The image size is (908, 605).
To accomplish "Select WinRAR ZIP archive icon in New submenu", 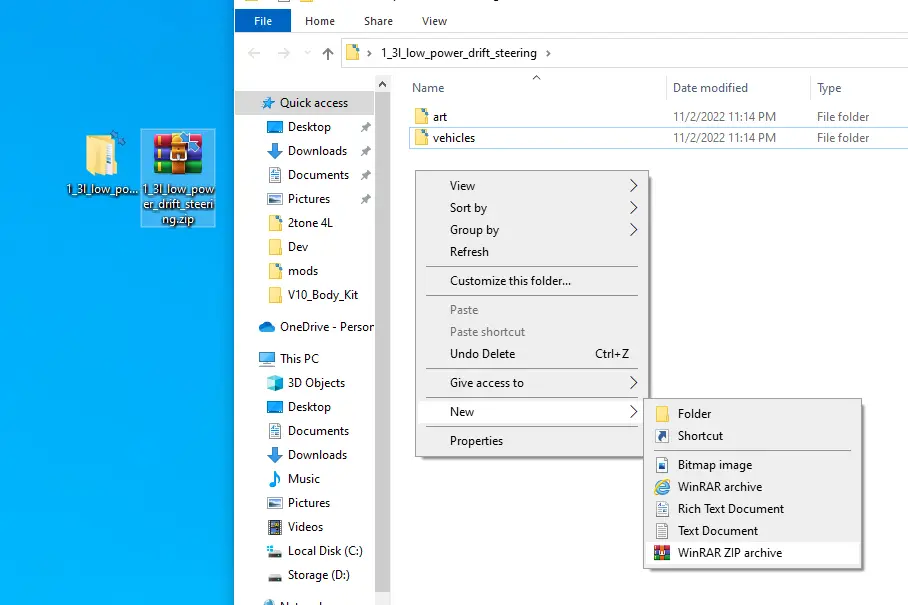I will pyautogui.click(x=662, y=553).
